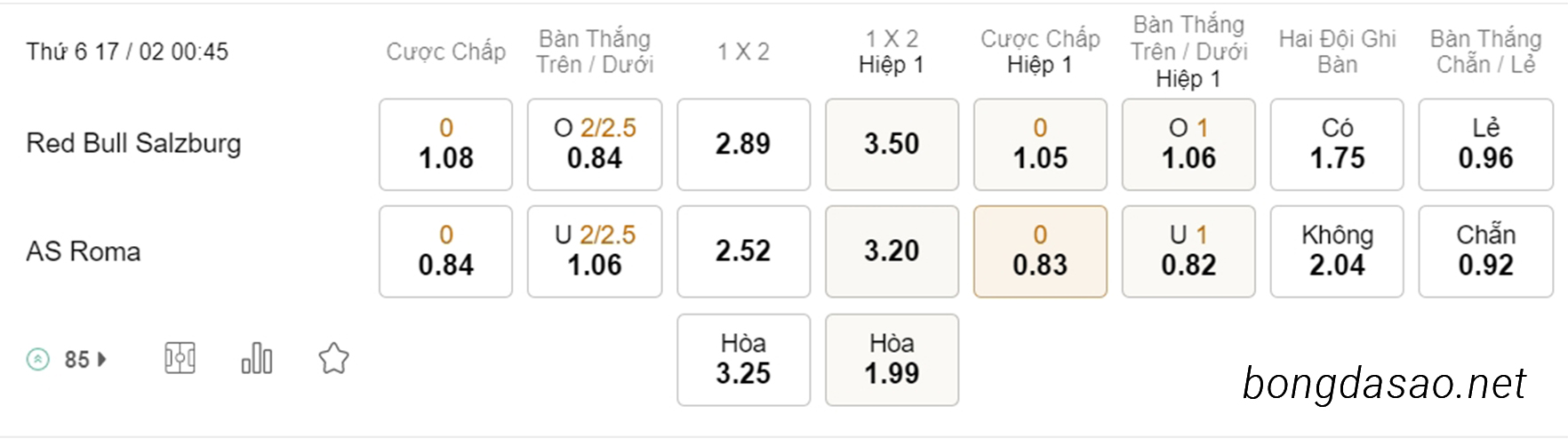Open the AS Roma team name
Image resolution: width=1568 pixels, height=446 pixels.
[84, 251]
